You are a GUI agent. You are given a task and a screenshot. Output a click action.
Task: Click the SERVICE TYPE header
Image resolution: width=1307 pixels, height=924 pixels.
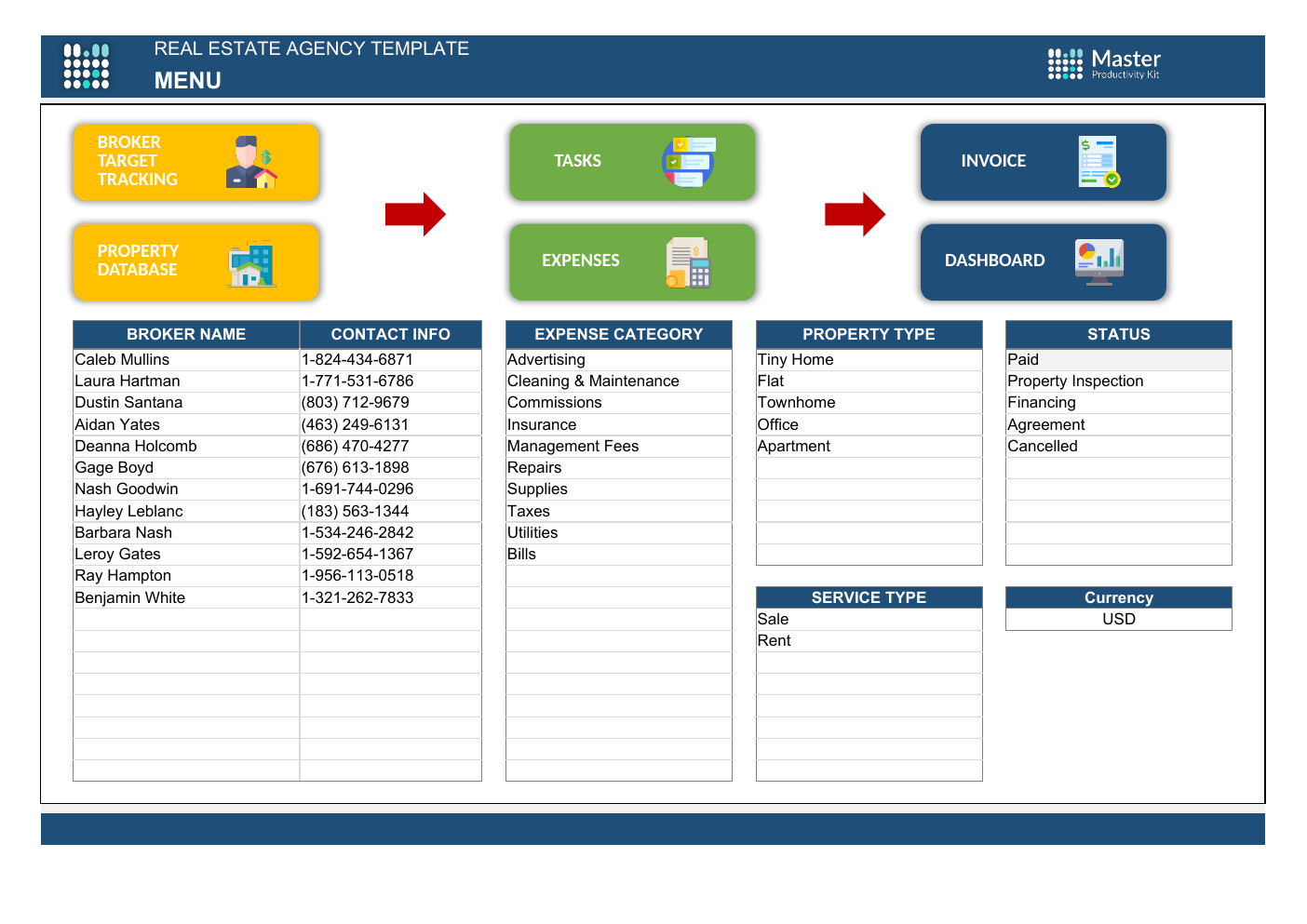[869, 598]
